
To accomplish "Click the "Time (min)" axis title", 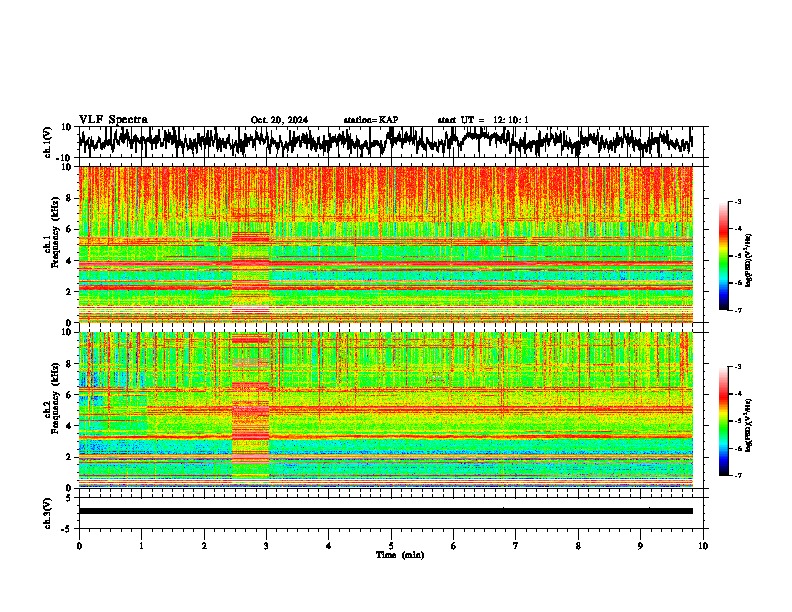I will pyautogui.click(x=400, y=555).
